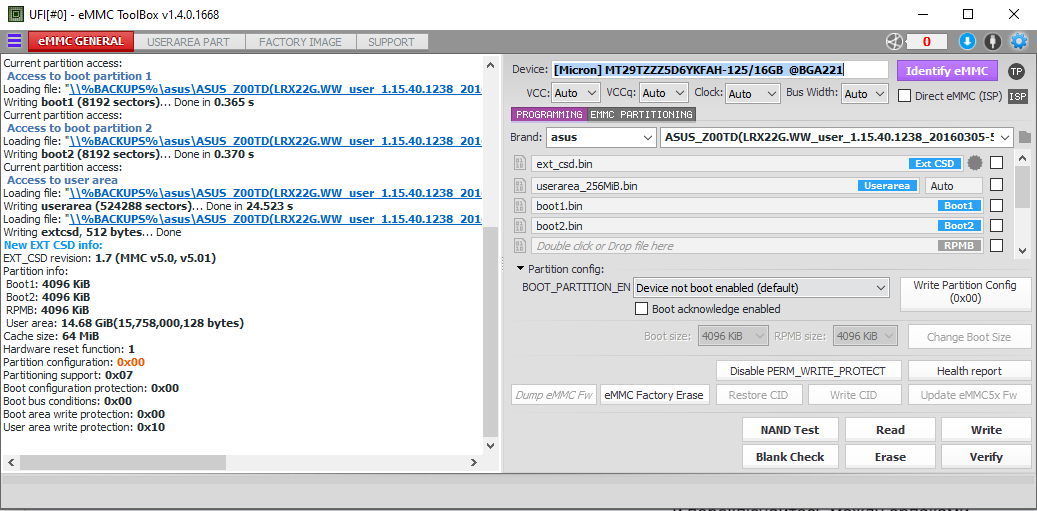Screen dimensions: 1037x511
Task: Click the Blank Check button
Action: click(790, 457)
